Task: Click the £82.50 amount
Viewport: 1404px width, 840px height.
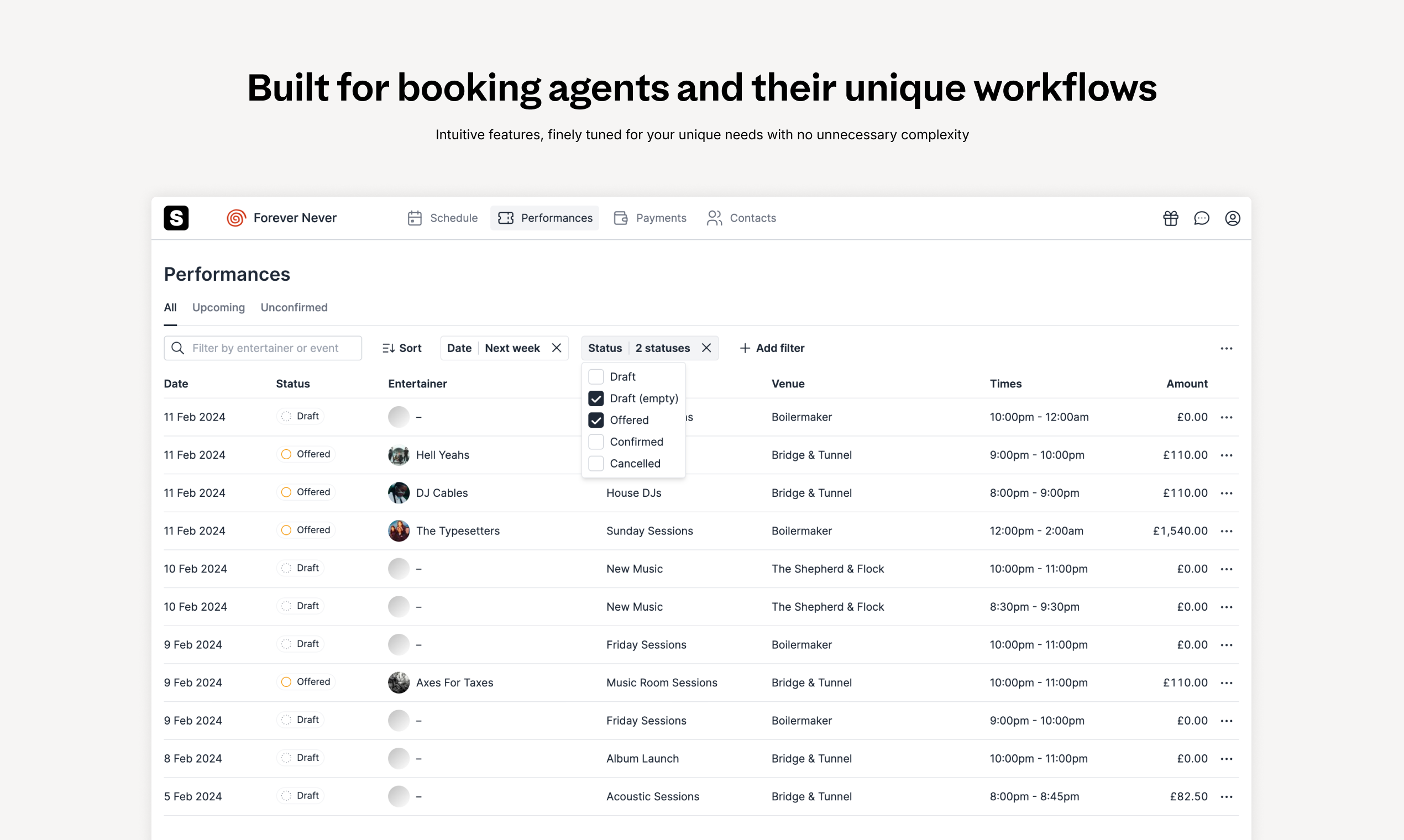Action: coord(1189,796)
